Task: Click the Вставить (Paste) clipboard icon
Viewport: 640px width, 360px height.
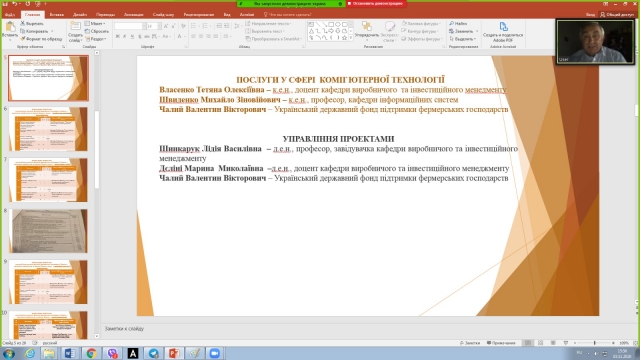Action: coord(9,27)
